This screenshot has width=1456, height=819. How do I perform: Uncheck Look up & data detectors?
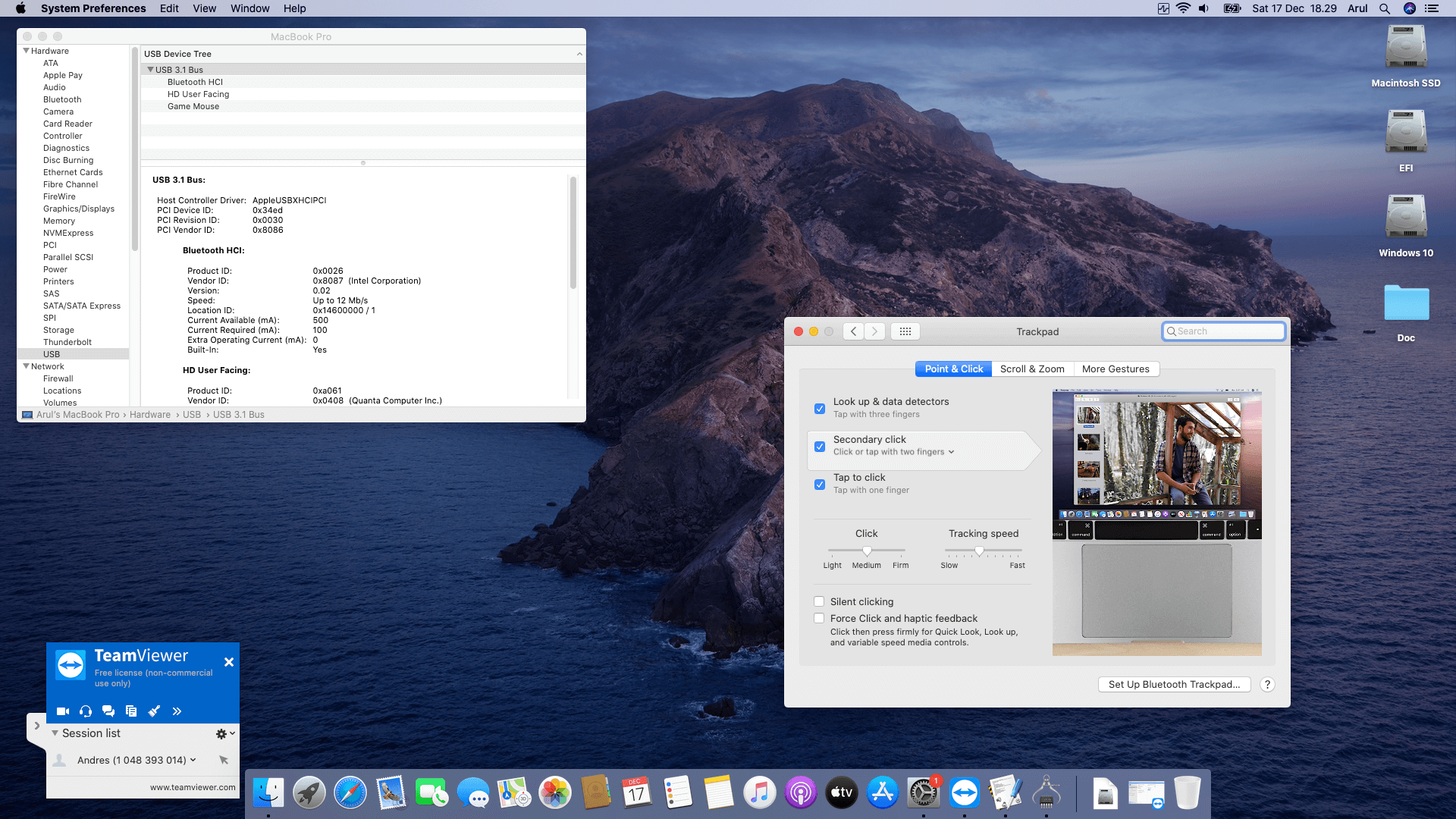coord(820,409)
